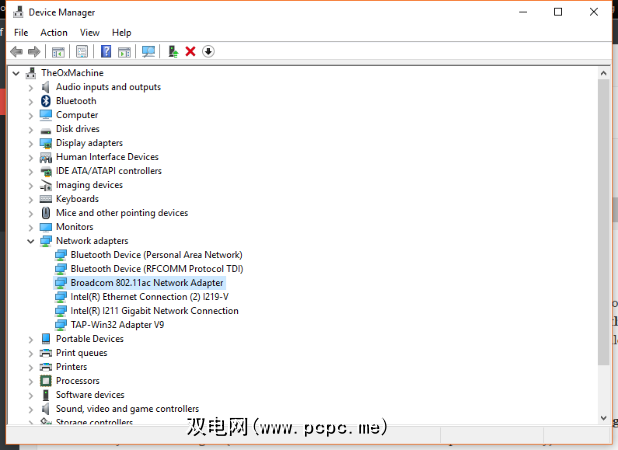Click the Bluetooth category icon
Image resolution: width=618 pixels, height=450 pixels.
(x=46, y=101)
